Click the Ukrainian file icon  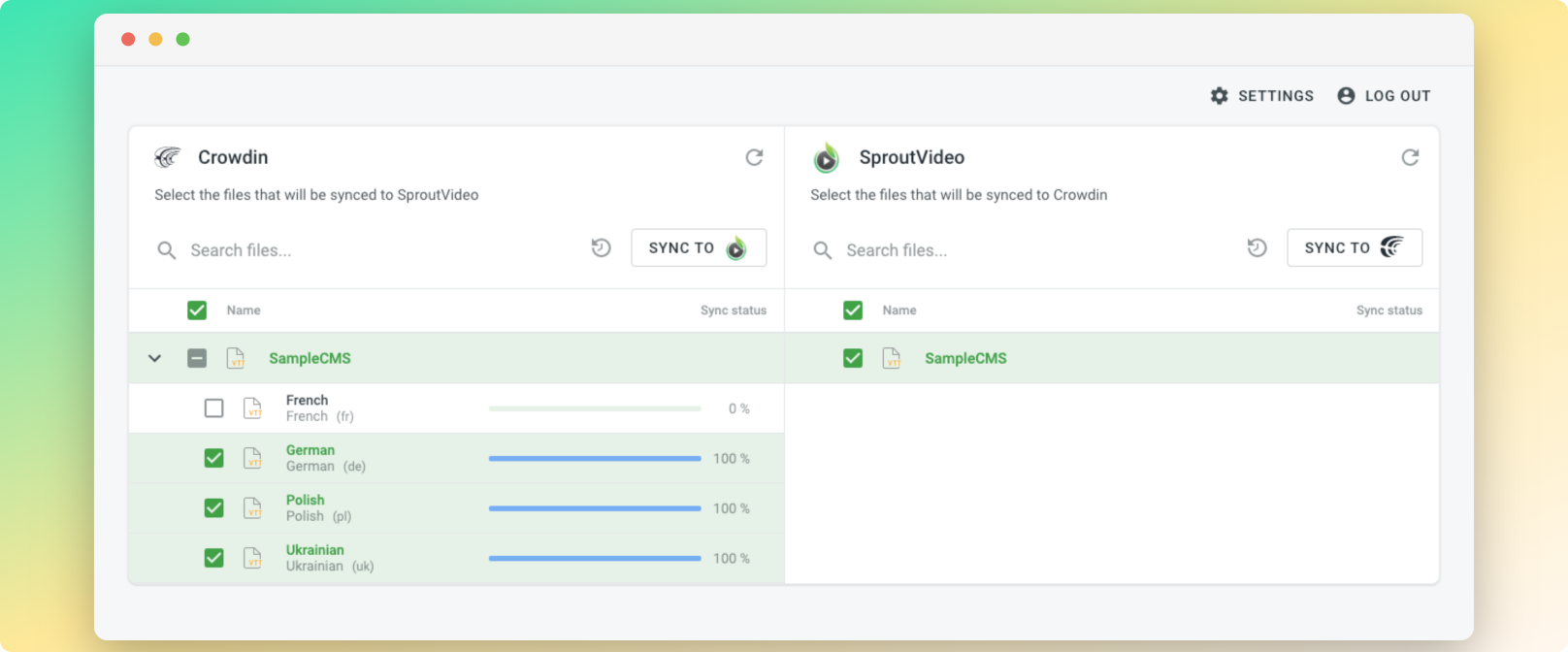(x=252, y=558)
